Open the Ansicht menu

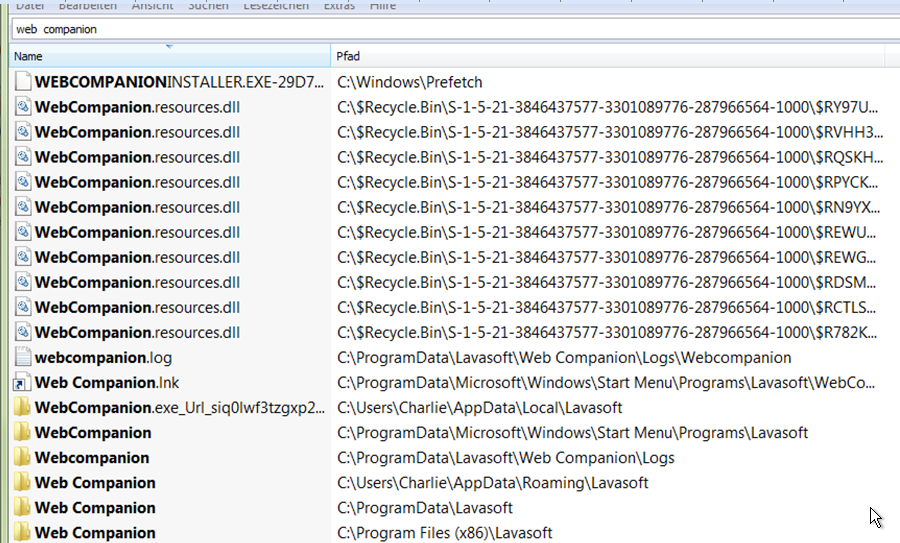pyautogui.click(x=153, y=5)
